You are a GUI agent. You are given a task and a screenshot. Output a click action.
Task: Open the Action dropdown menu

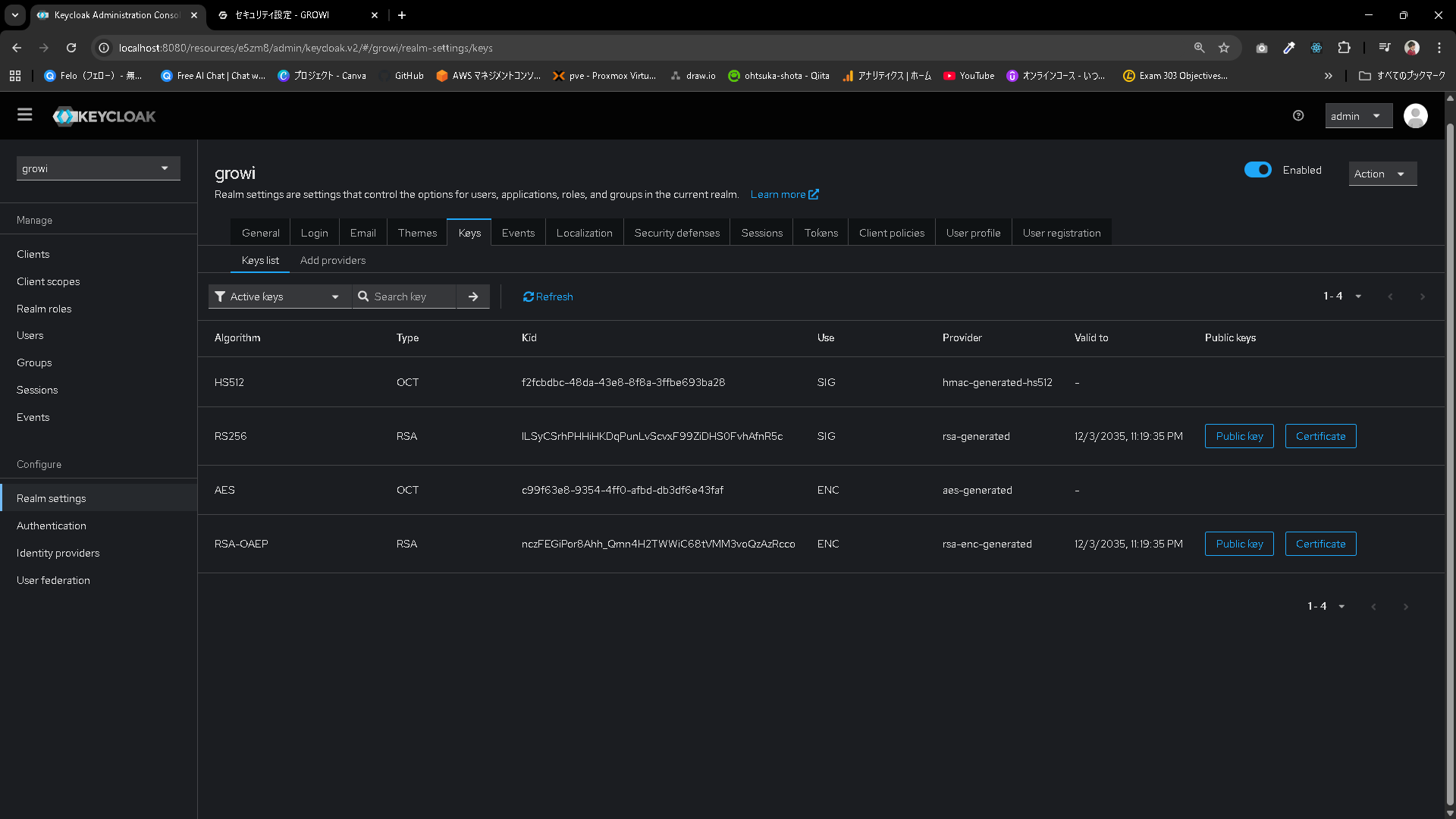1382,174
